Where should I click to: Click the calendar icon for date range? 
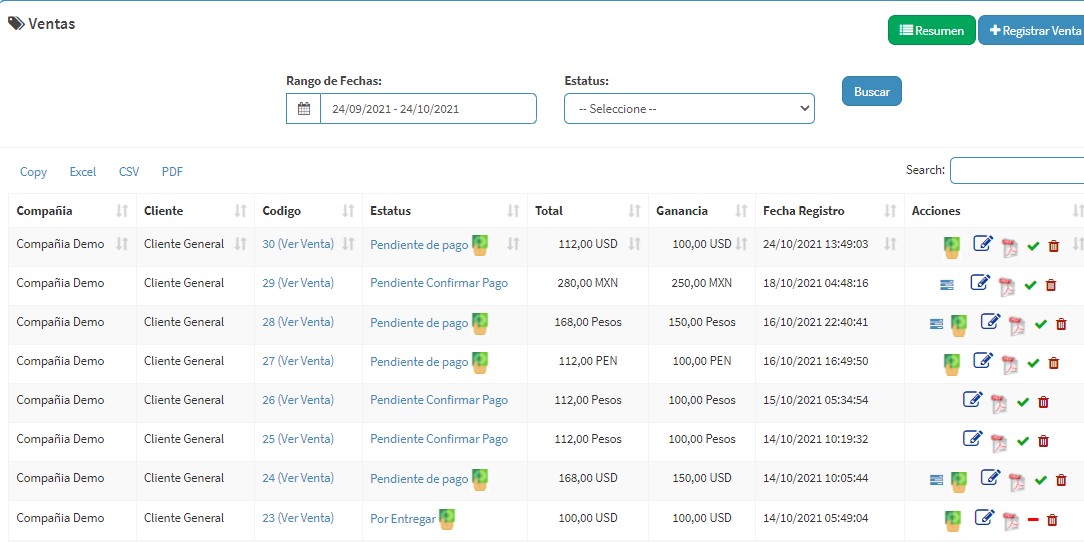(303, 109)
